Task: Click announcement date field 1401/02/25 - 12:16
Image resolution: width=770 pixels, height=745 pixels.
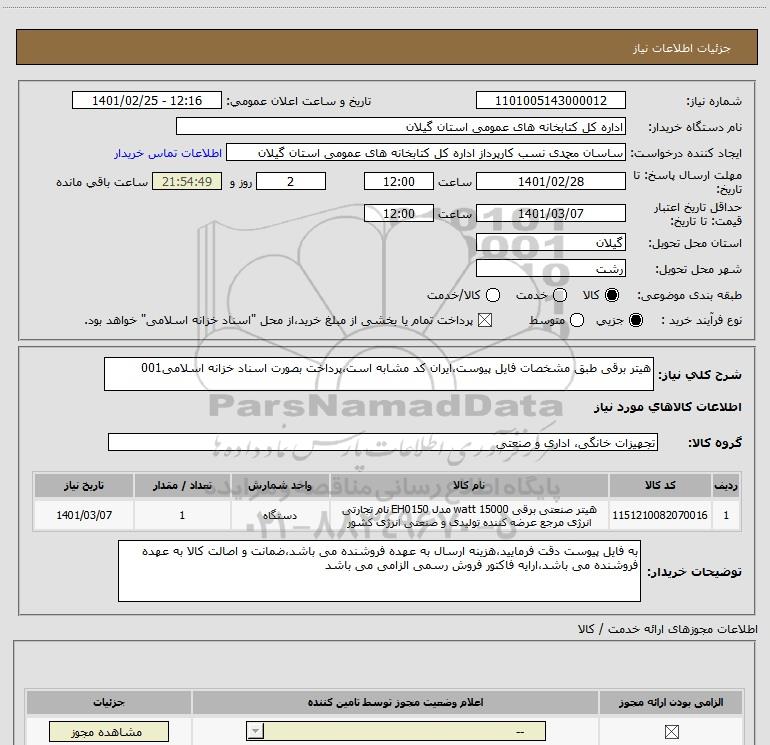Action: point(147,100)
